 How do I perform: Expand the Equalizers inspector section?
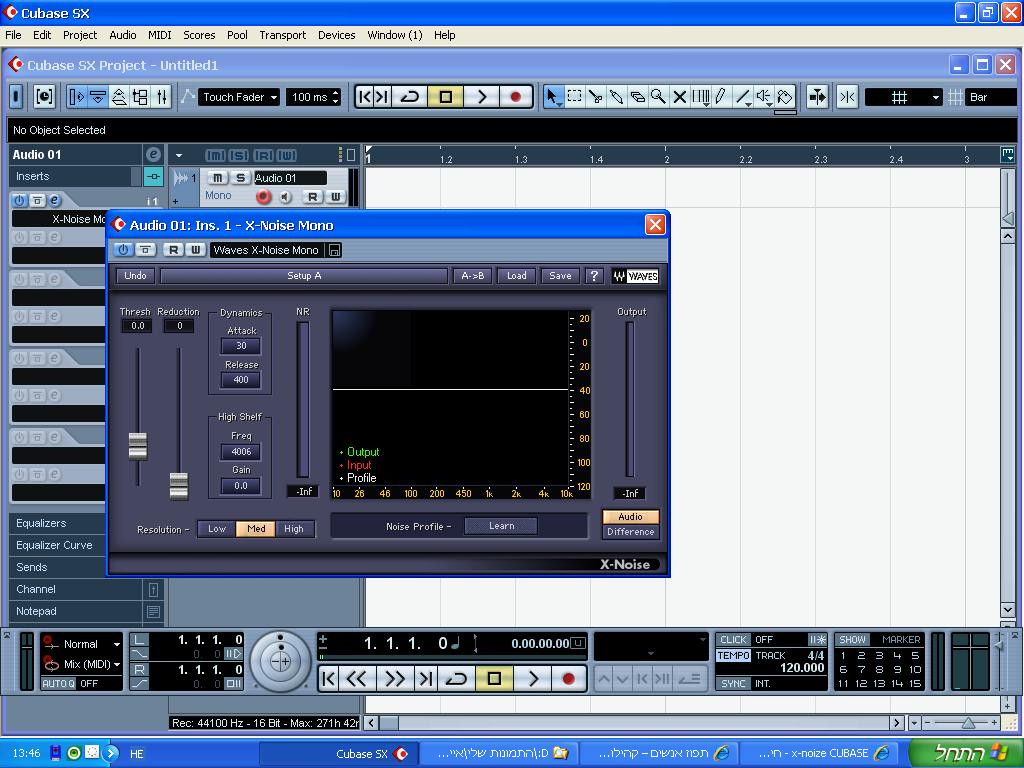pyautogui.click(x=59, y=523)
